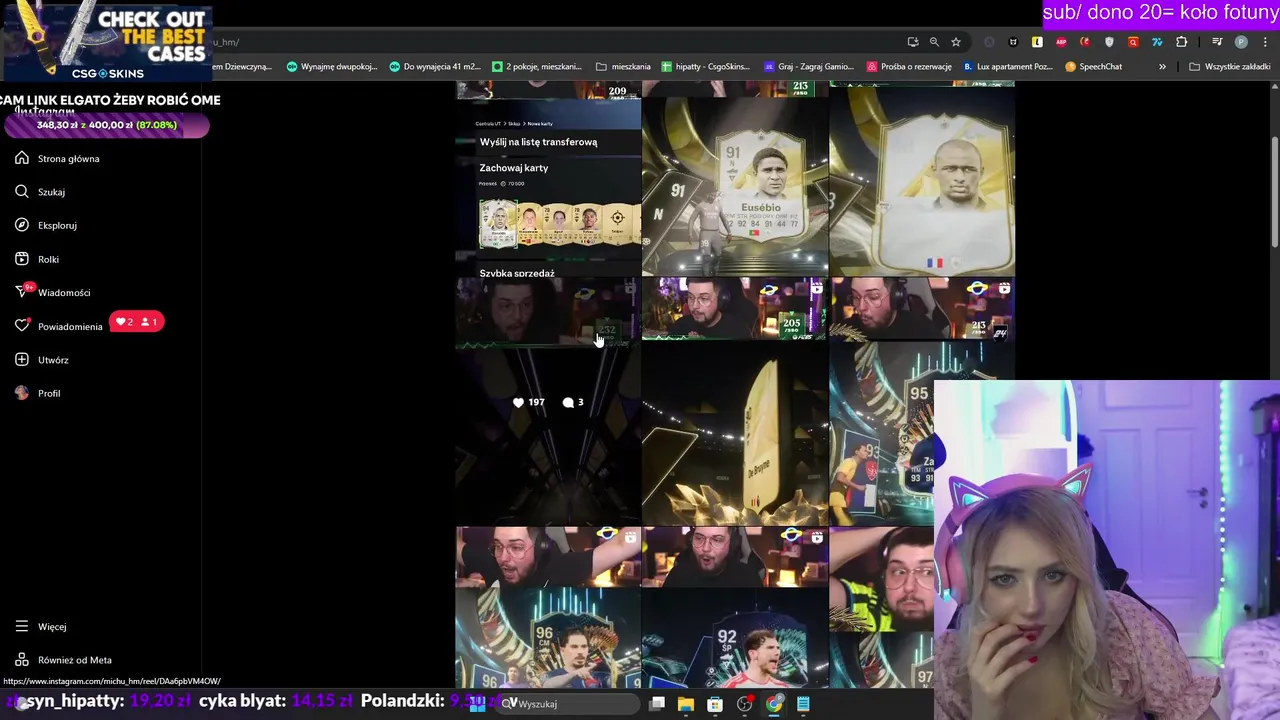Image resolution: width=1280 pixels, height=720 pixels.
Task: Open File Explorer from the taskbar
Action: point(686,704)
